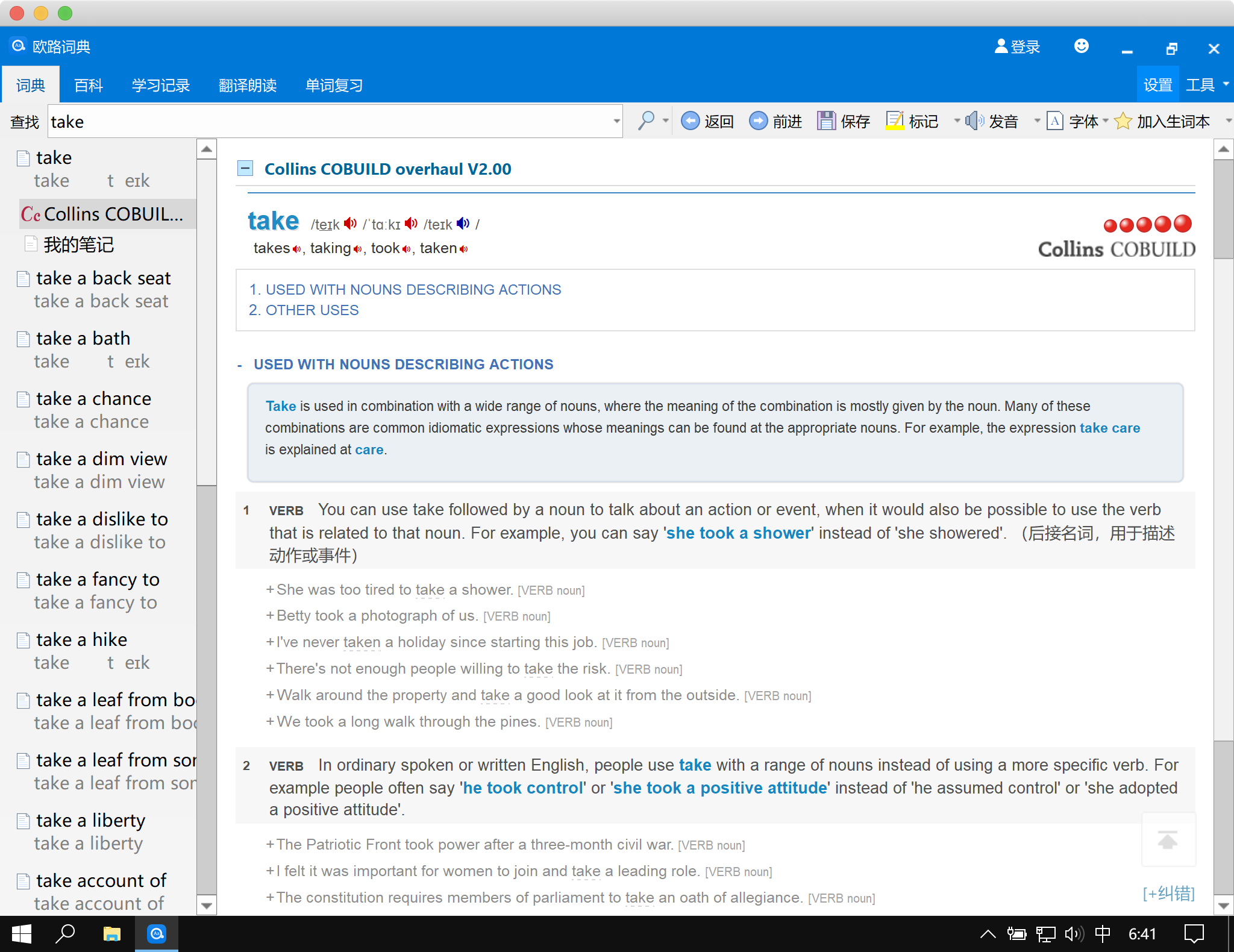Click the 纠错 correction link
This screenshot has width=1234, height=952.
point(1168,892)
